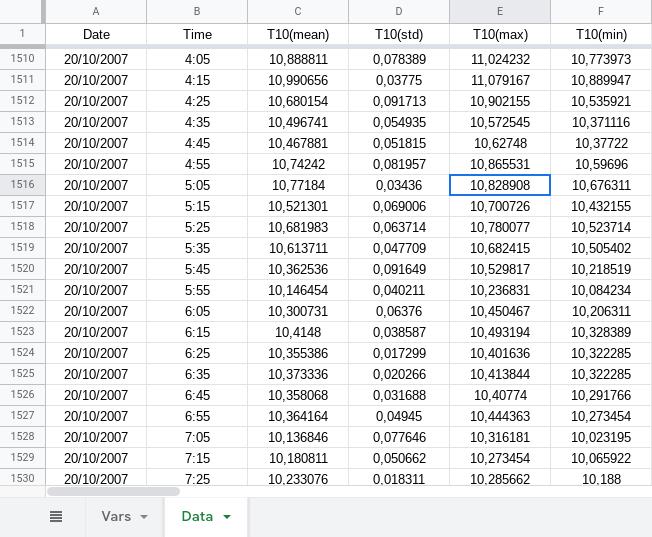Click the Time header cell

pos(197,34)
